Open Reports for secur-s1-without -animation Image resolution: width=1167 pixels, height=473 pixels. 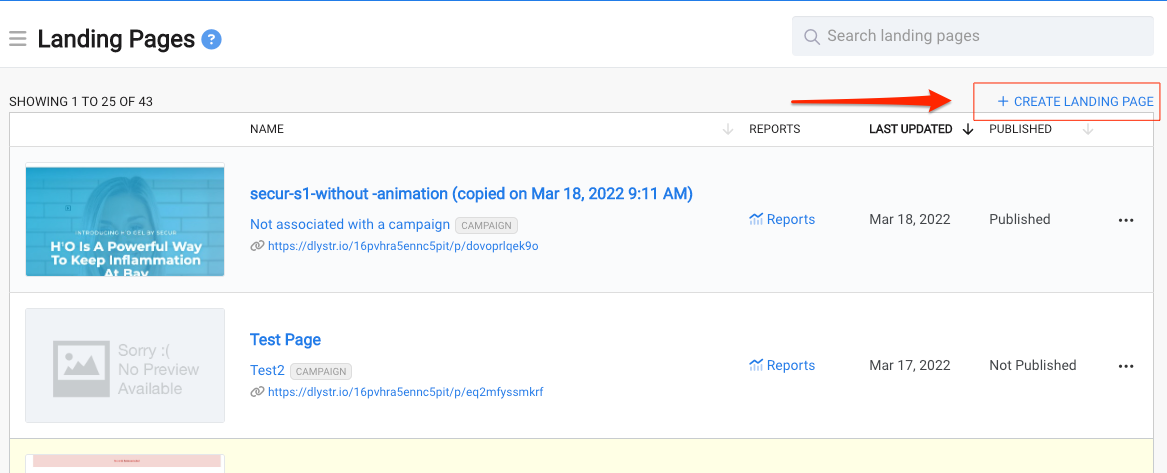[x=782, y=219]
